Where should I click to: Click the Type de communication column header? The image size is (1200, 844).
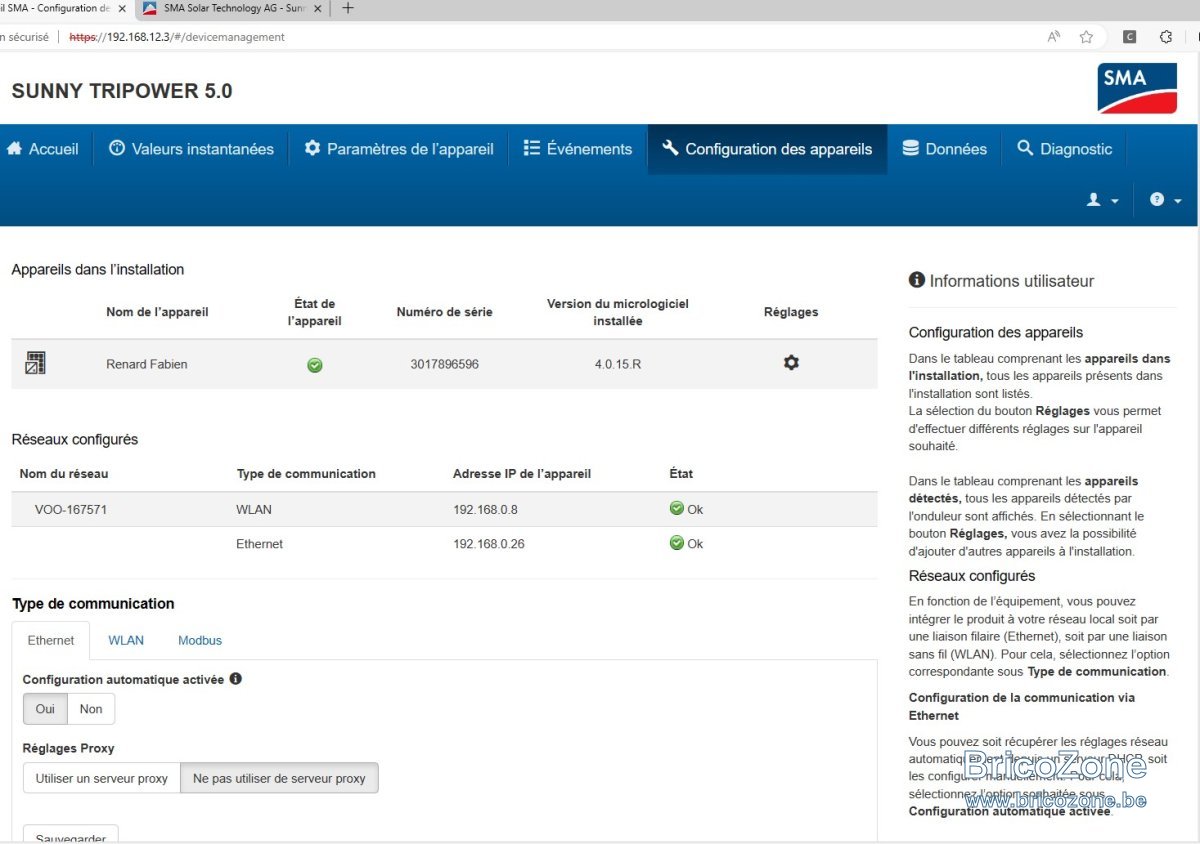pyautogui.click(x=306, y=473)
